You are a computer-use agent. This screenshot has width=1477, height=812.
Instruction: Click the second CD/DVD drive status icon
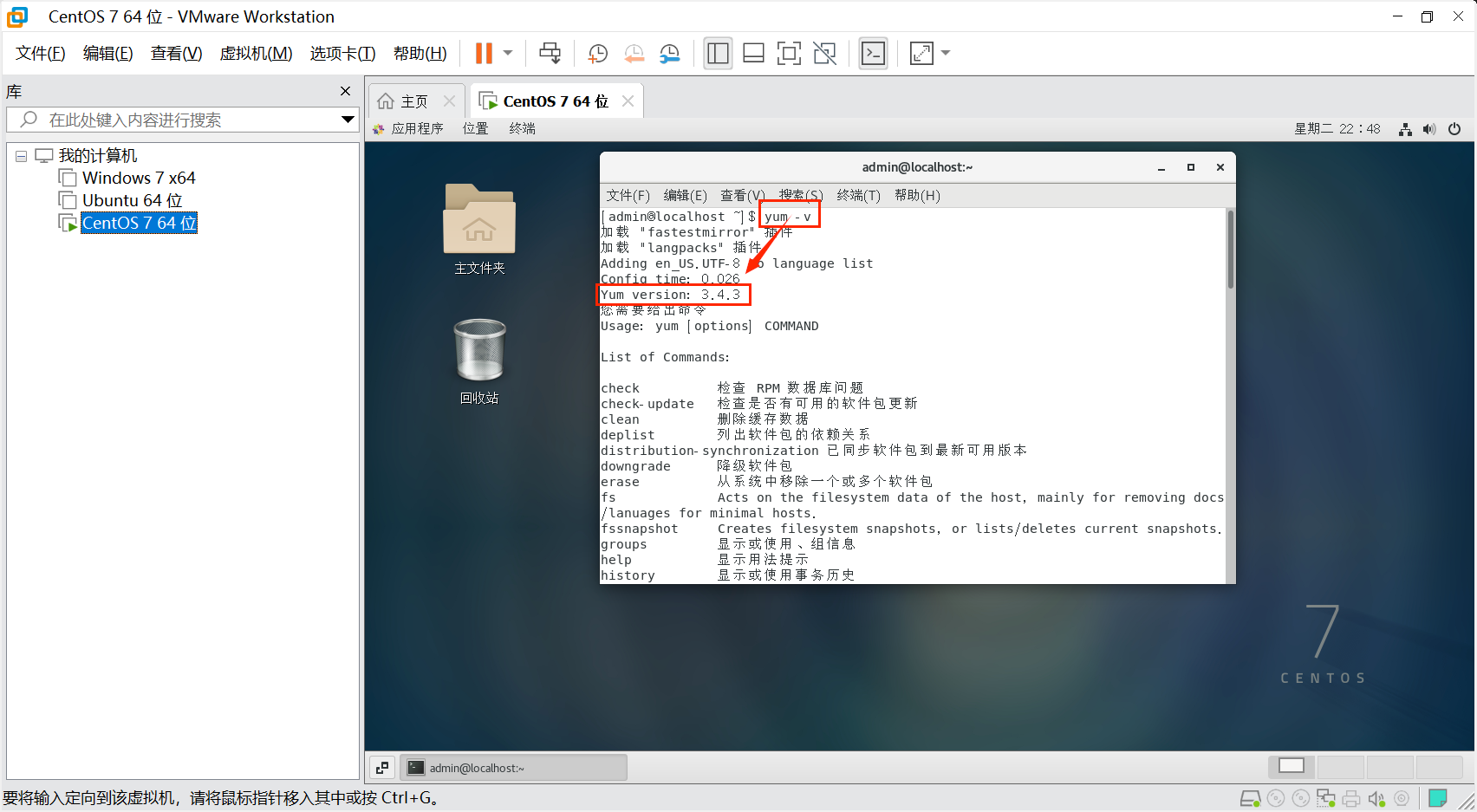click(x=1301, y=798)
